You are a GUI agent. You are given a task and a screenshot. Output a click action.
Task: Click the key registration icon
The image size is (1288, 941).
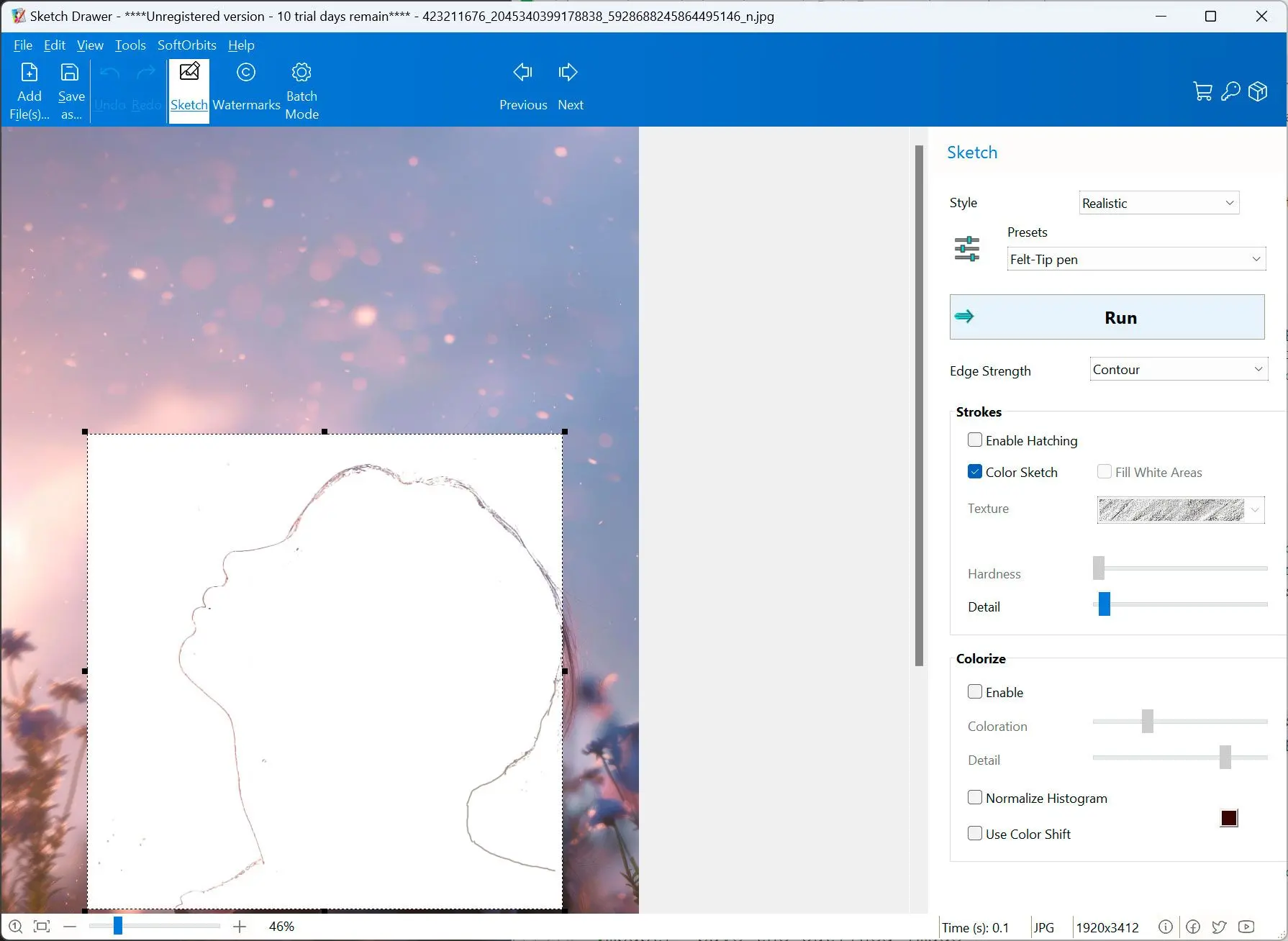[1230, 91]
